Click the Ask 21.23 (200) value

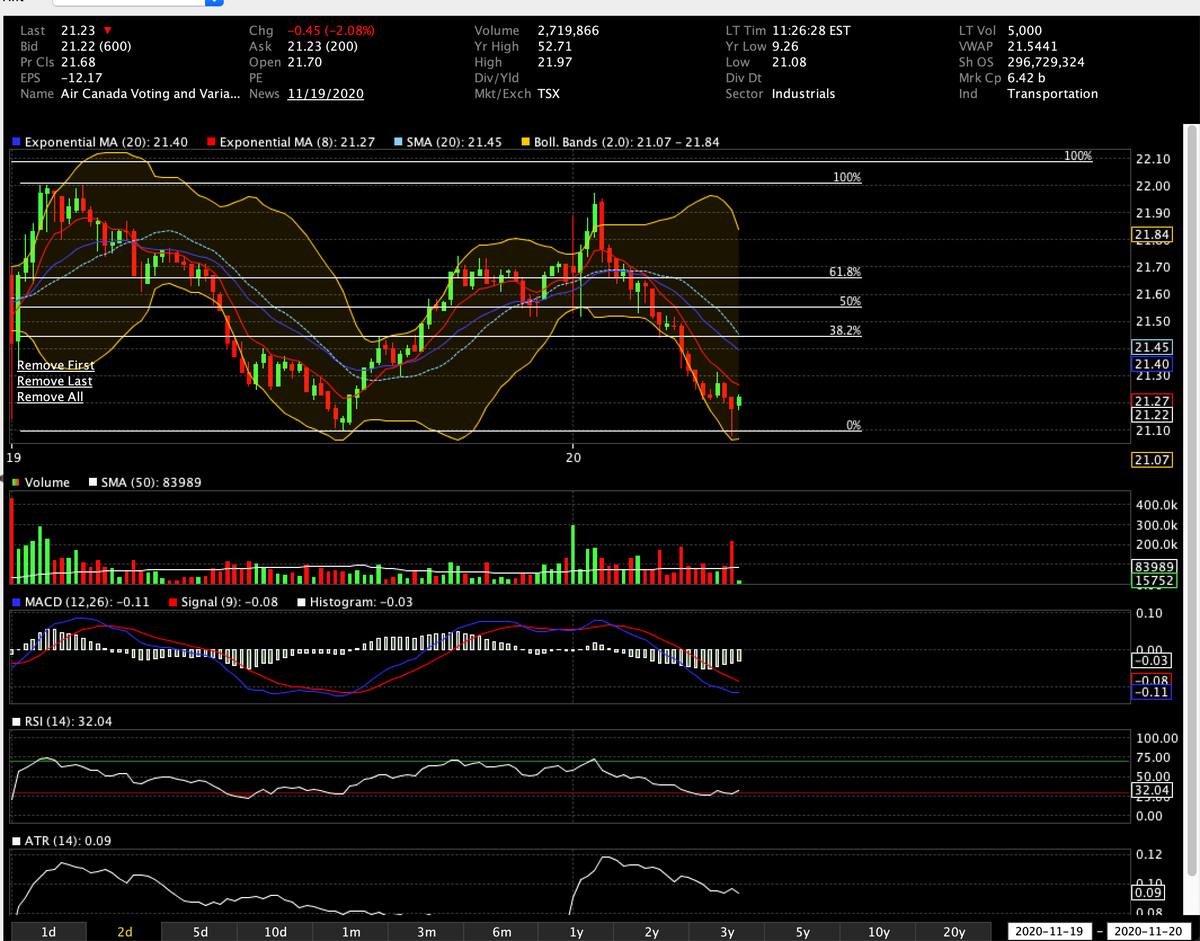pos(322,46)
